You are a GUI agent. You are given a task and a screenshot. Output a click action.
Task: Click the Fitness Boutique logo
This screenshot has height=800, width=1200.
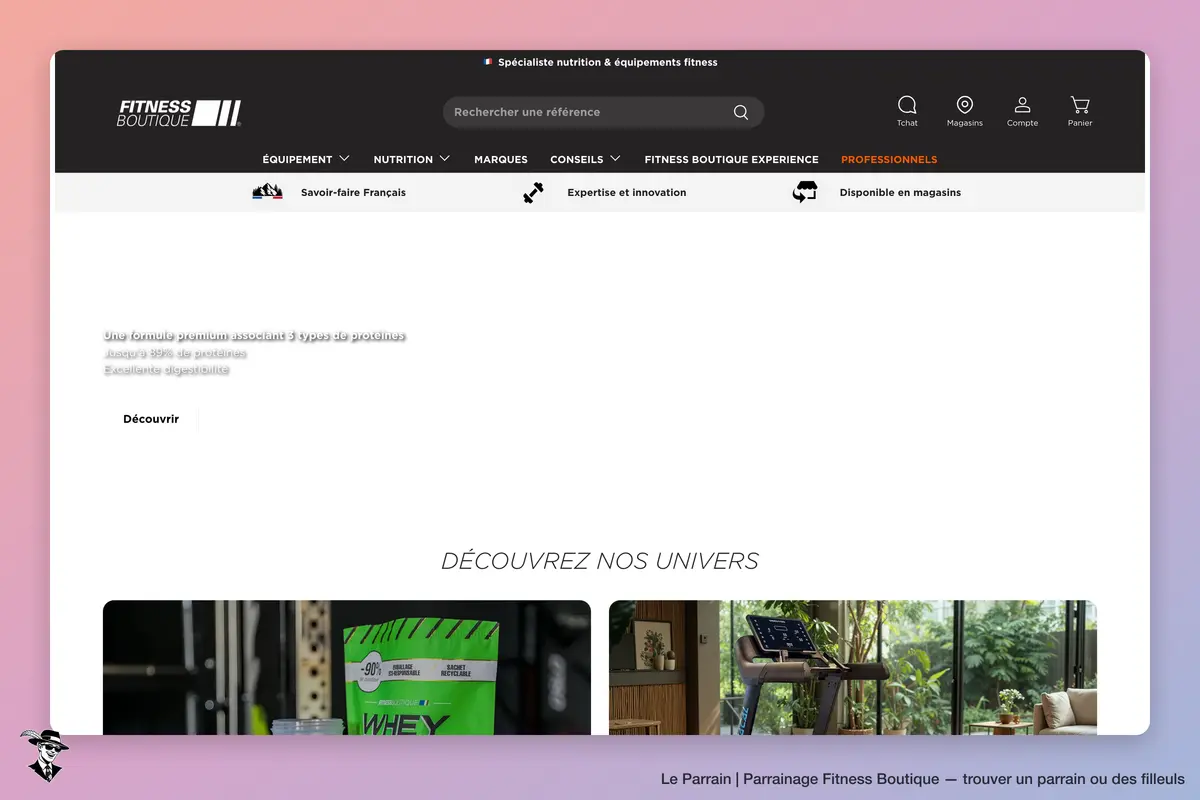tap(179, 113)
